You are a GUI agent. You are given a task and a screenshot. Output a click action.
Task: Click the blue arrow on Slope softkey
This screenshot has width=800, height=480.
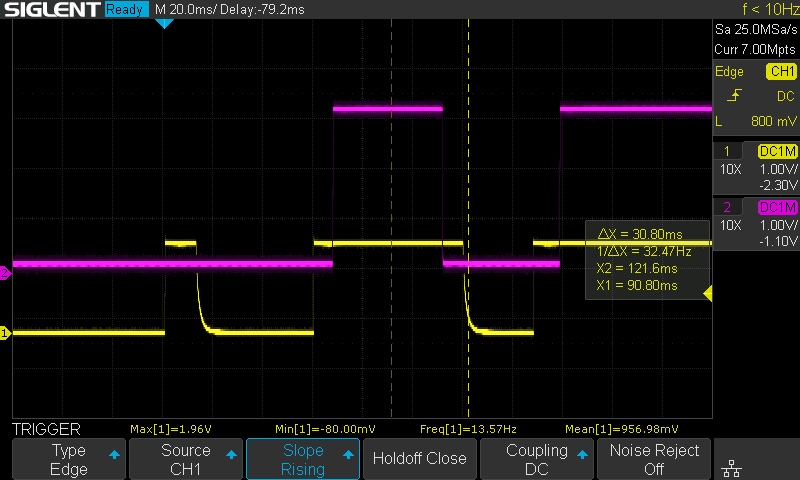[348, 454]
